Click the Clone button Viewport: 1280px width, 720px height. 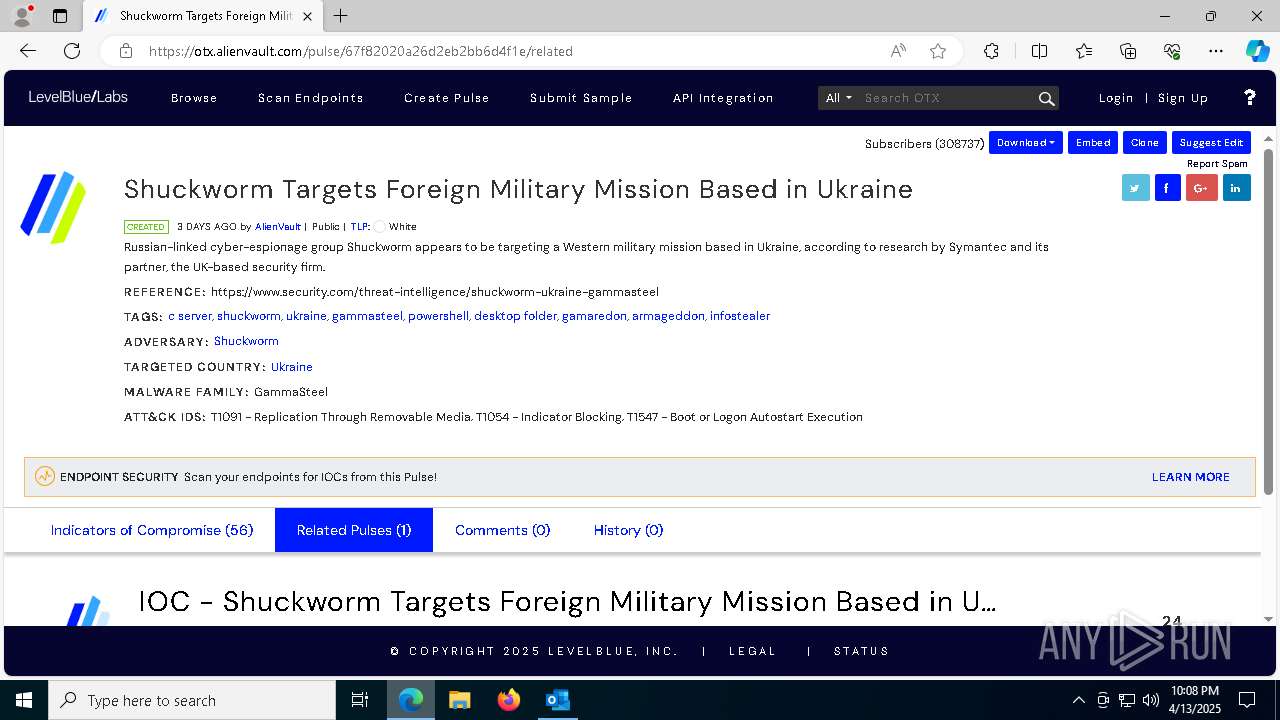coord(1145,143)
